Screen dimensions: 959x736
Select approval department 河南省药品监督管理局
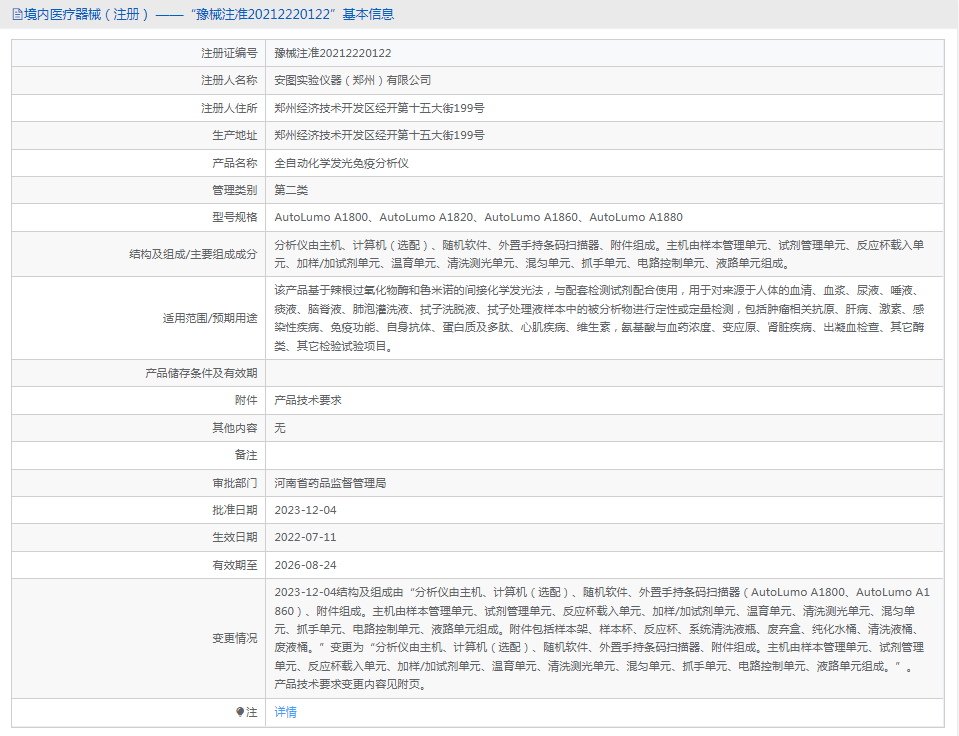330,483
